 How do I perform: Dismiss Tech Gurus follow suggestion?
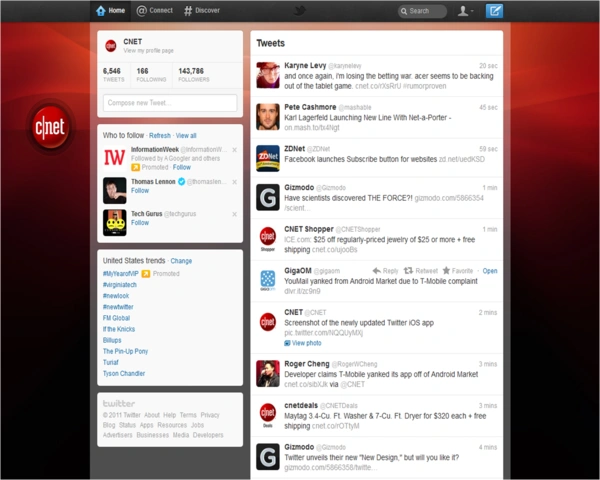235,214
